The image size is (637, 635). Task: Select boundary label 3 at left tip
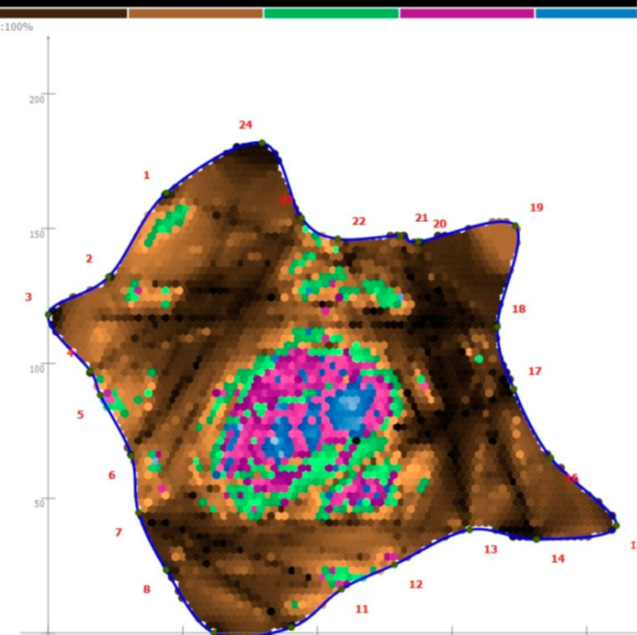point(28,297)
